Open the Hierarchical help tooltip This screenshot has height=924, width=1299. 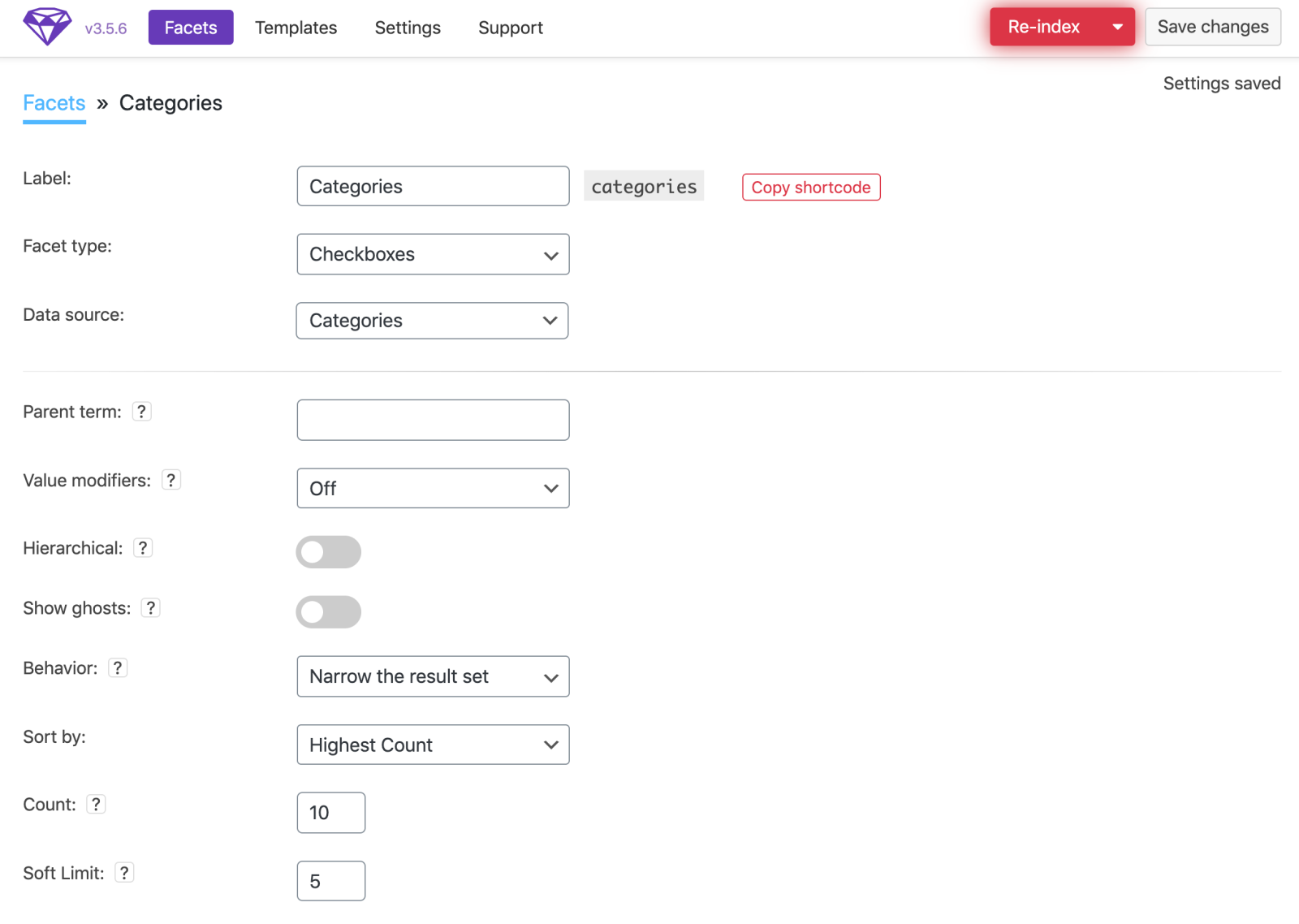pos(143,548)
